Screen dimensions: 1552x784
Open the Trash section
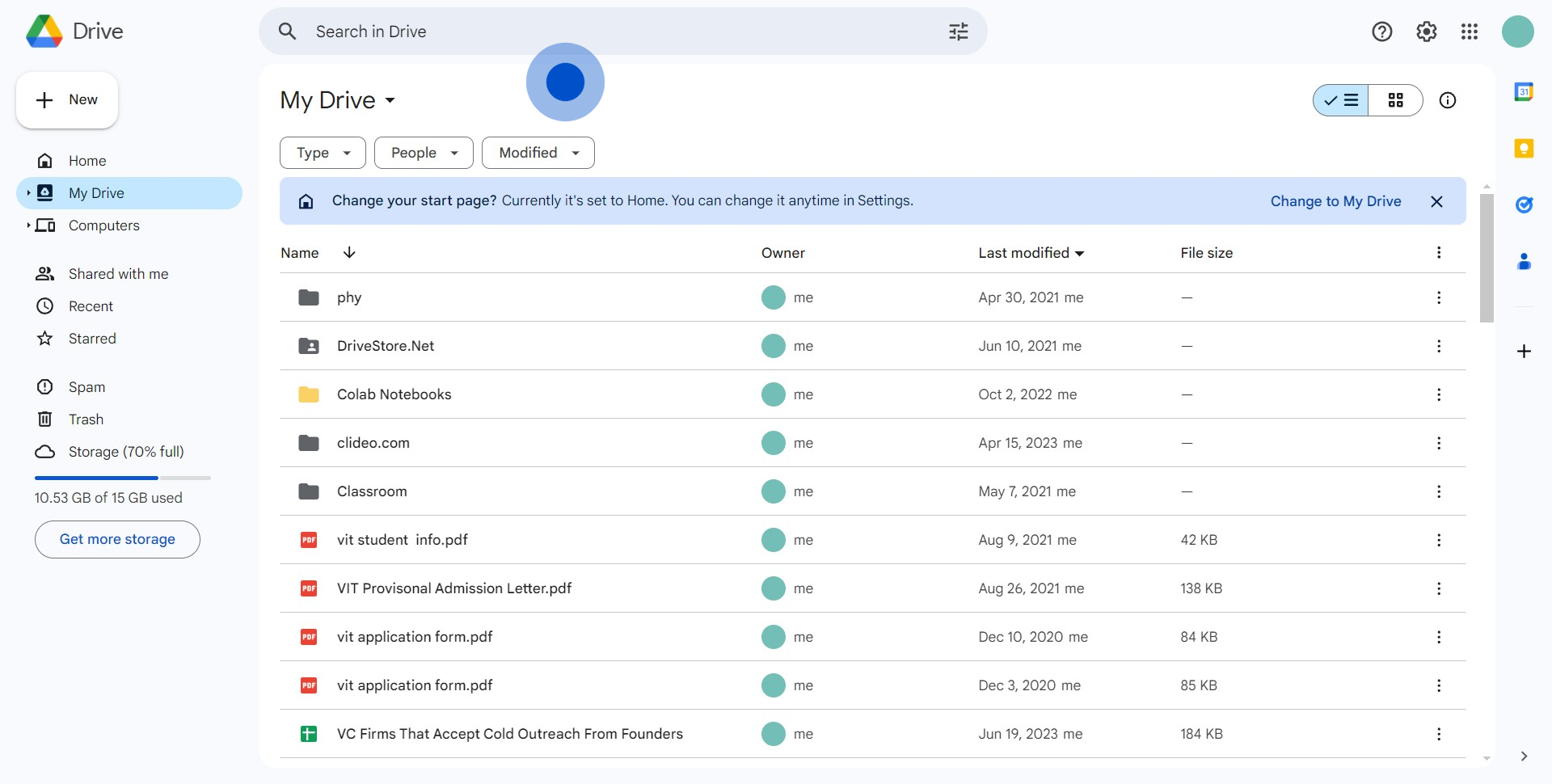tap(86, 419)
